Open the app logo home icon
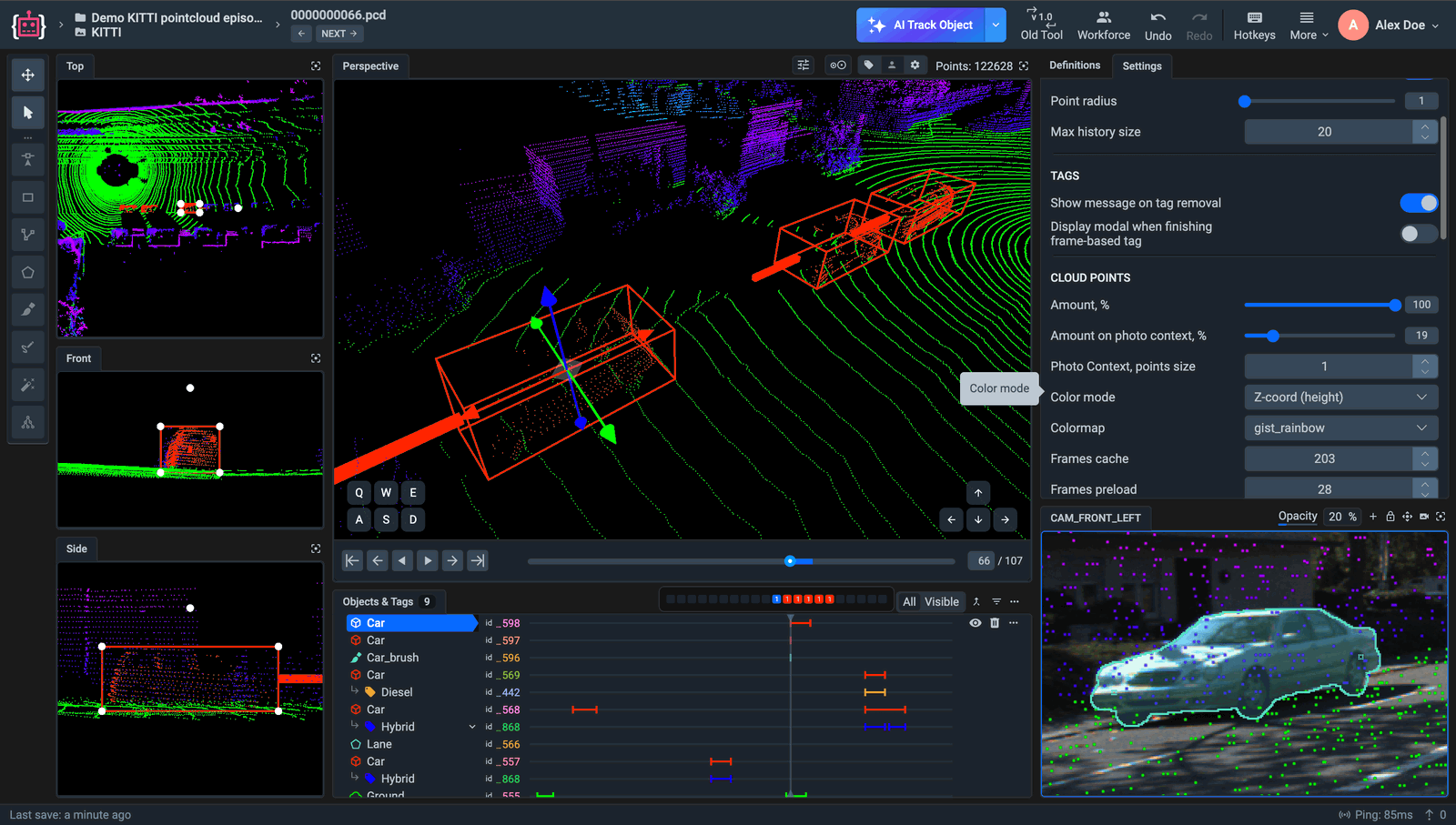This screenshot has width=1456, height=825. (x=28, y=25)
